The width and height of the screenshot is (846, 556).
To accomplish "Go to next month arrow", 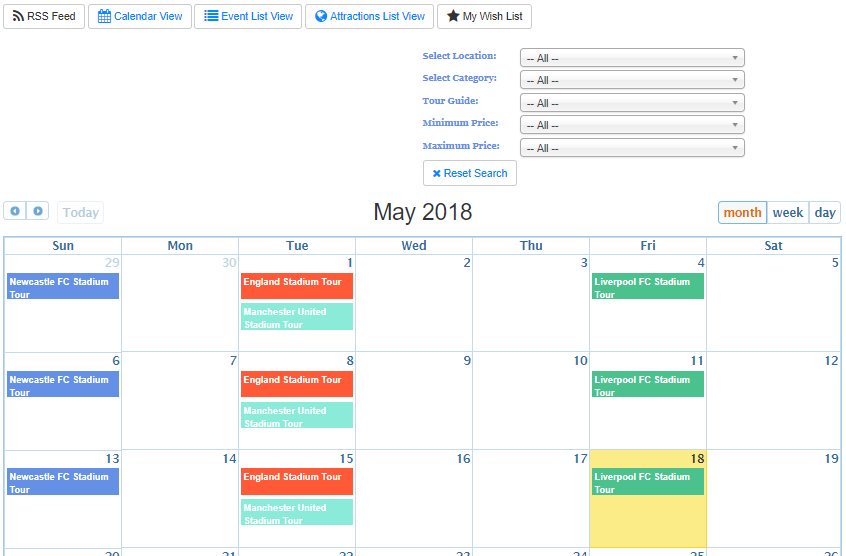I will [x=38, y=211].
